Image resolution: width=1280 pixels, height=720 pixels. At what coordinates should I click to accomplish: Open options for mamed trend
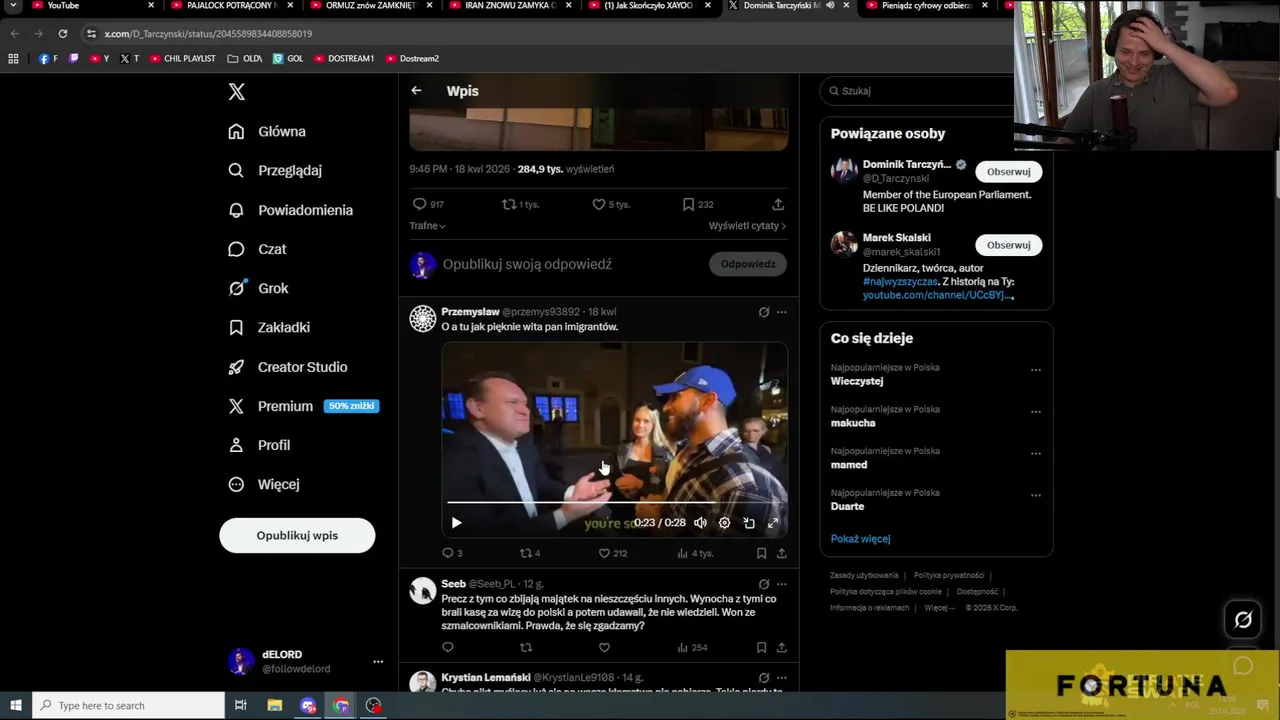click(1036, 454)
